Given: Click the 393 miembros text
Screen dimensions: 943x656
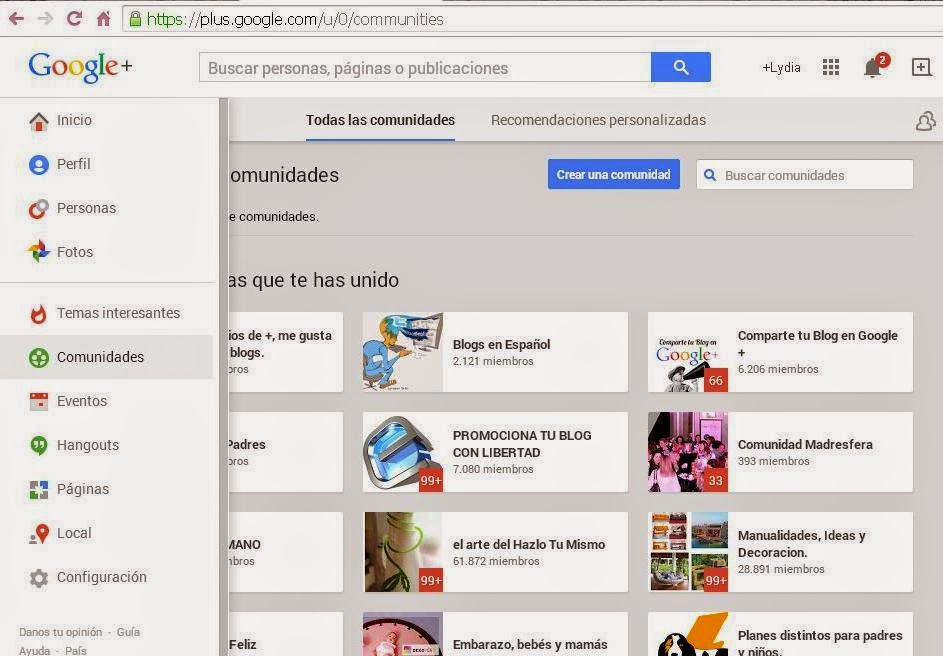Looking at the screenshot, I should 773,461.
